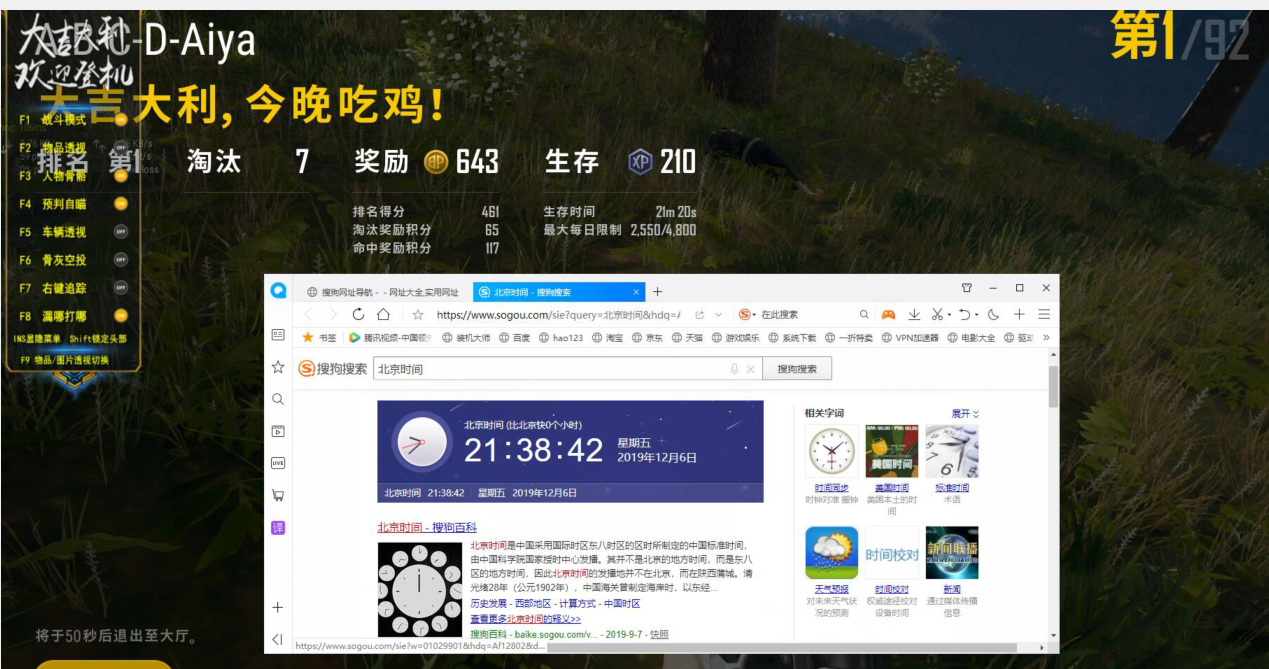The image size is (1269, 669).
Task: Click the 搜狗搜索 search button
Action: 797,369
